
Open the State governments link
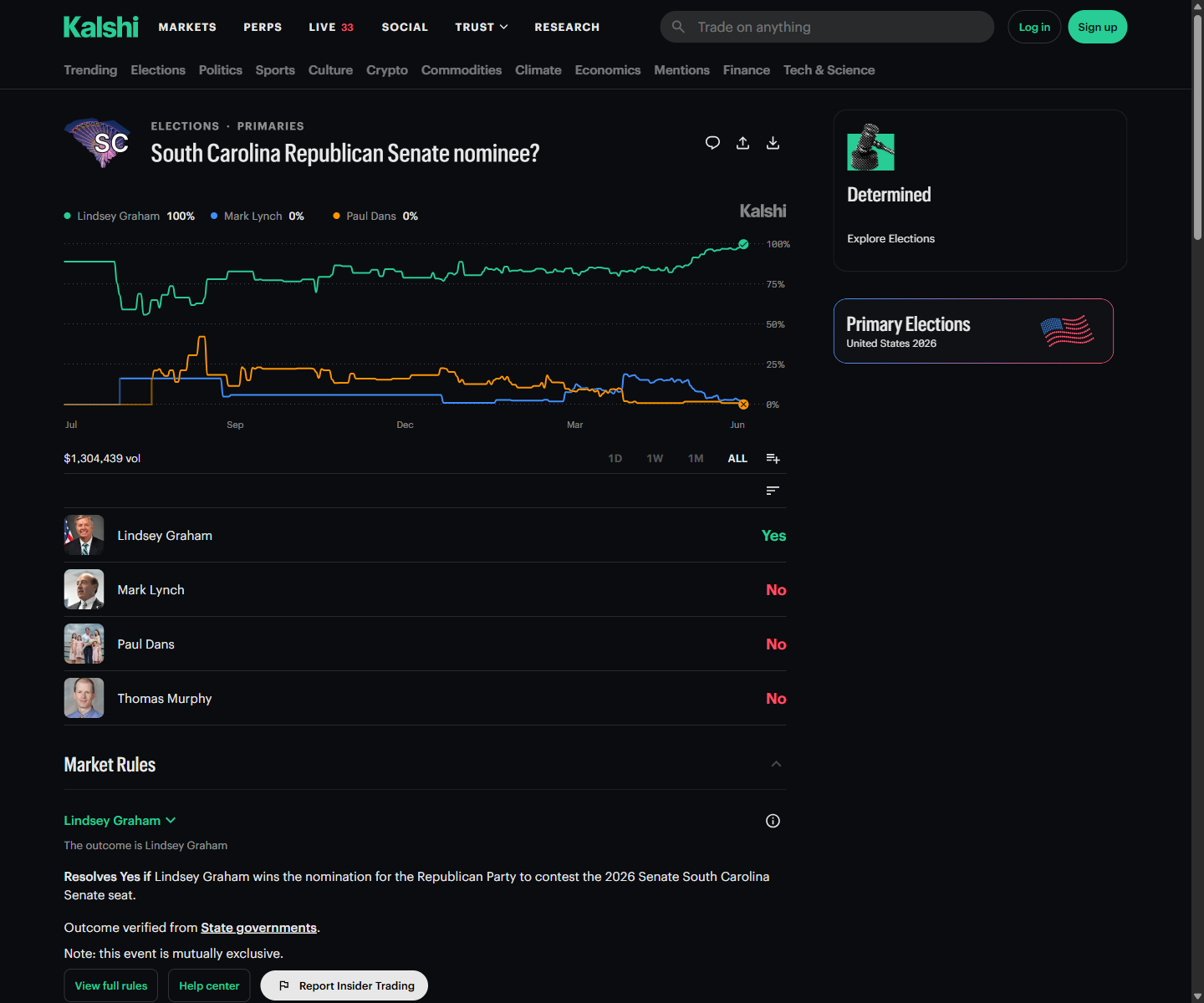tap(258, 928)
